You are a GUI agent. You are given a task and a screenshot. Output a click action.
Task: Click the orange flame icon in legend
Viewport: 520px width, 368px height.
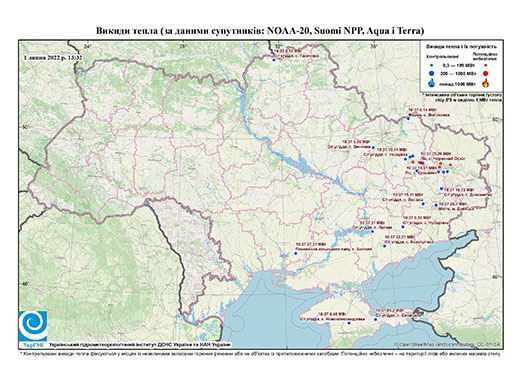[486, 83]
